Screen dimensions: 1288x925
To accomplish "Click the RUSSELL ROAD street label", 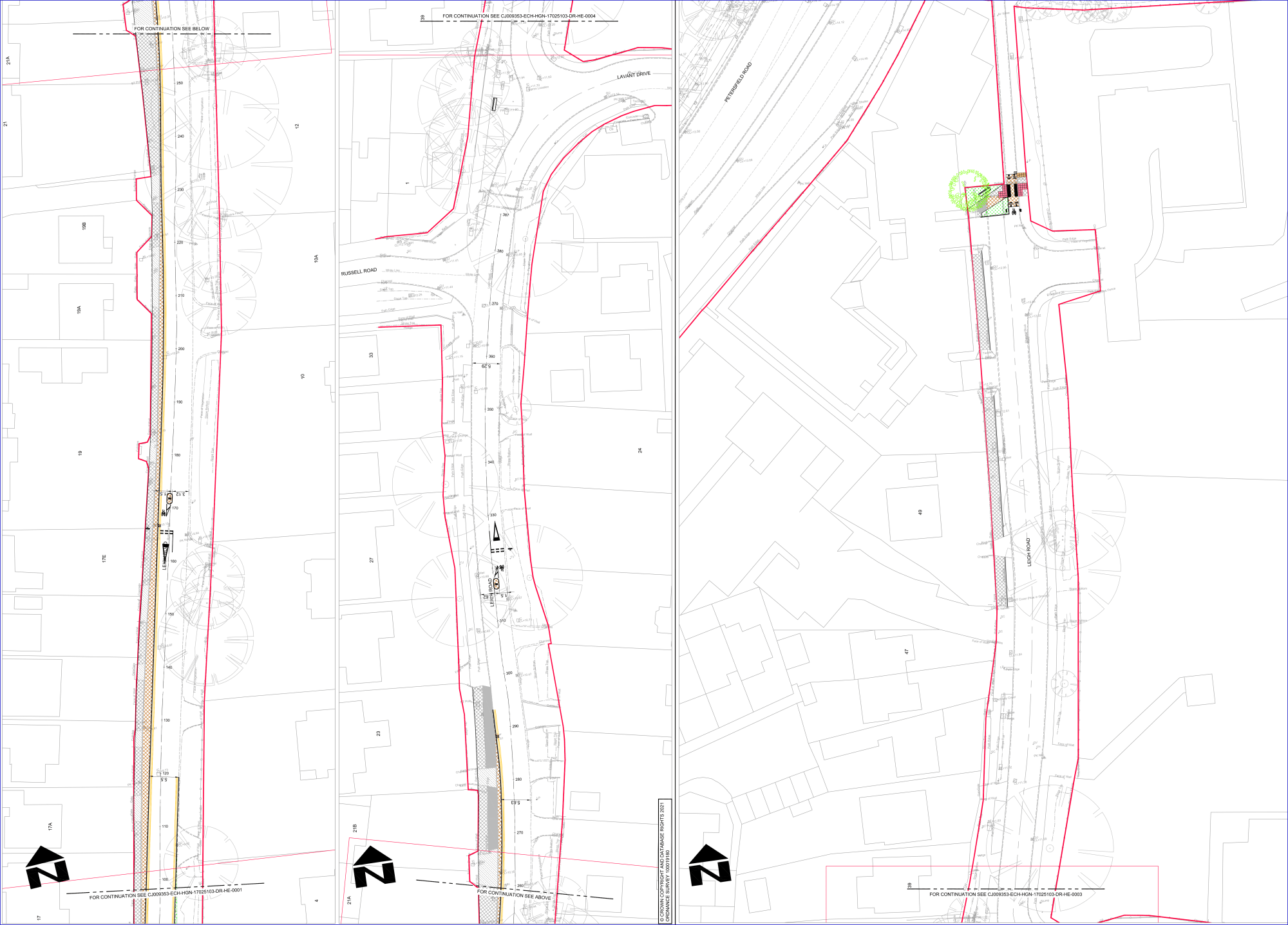I will pos(359,272).
